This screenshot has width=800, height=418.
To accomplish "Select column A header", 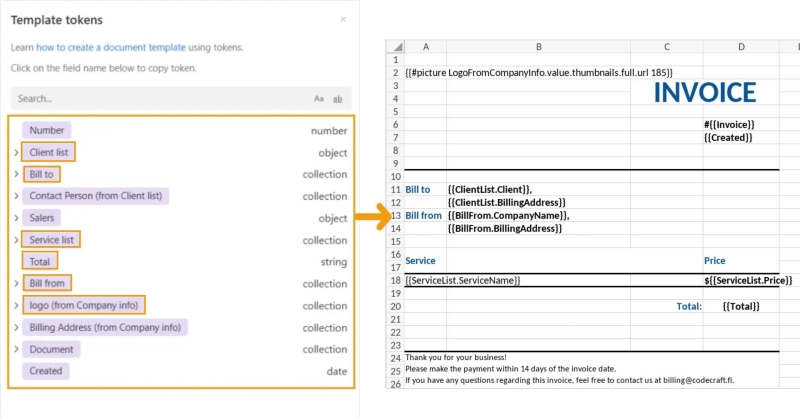I will [426, 46].
